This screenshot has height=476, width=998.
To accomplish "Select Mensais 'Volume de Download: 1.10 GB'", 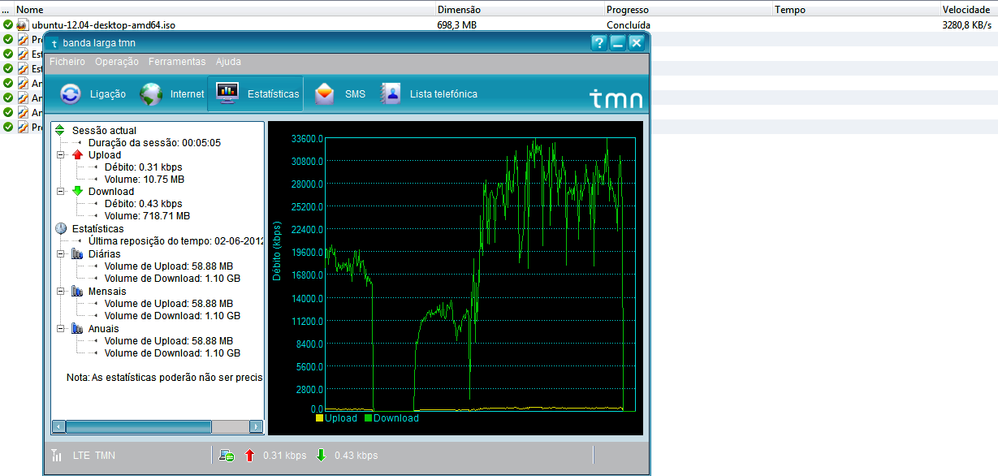I will [172, 316].
